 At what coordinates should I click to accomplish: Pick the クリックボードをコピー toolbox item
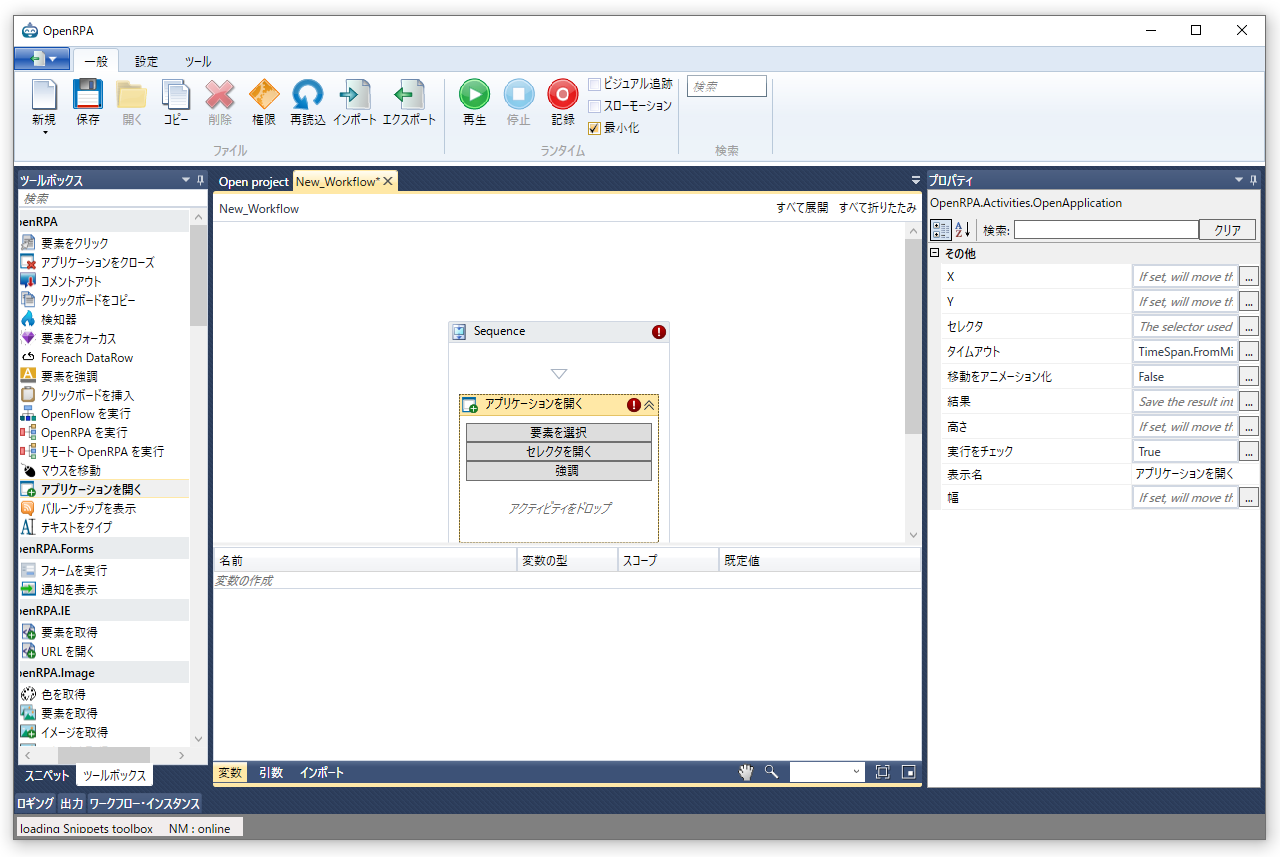(x=88, y=300)
